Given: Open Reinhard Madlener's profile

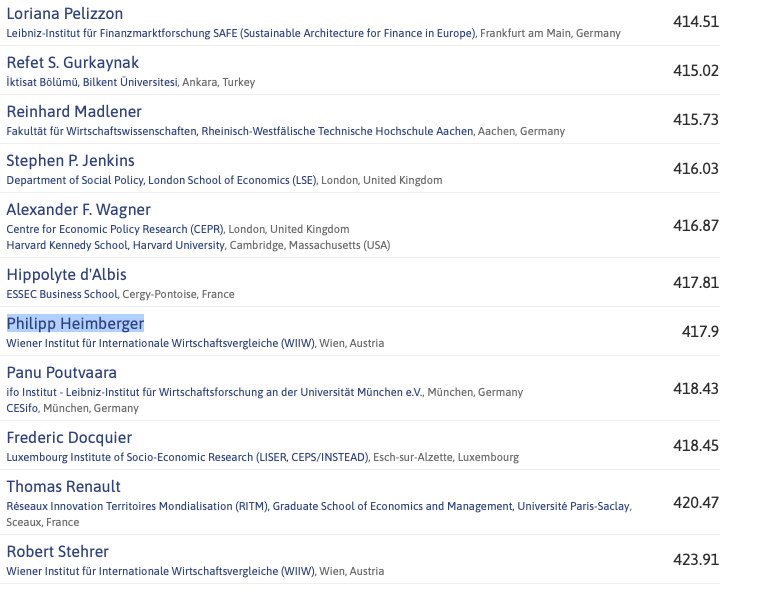Looking at the screenshot, I should point(74,112).
